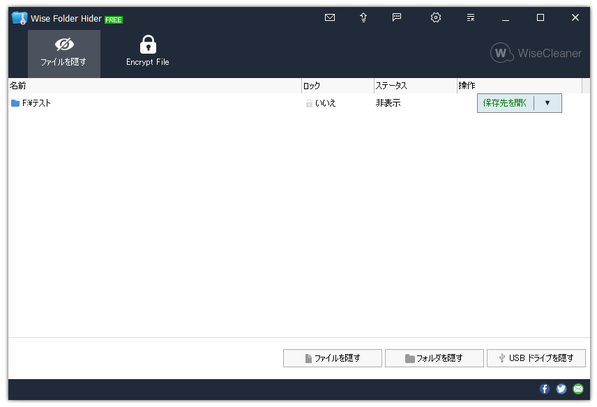Click the lock icon showing いいえ

pyautogui.click(x=309, y=103)
